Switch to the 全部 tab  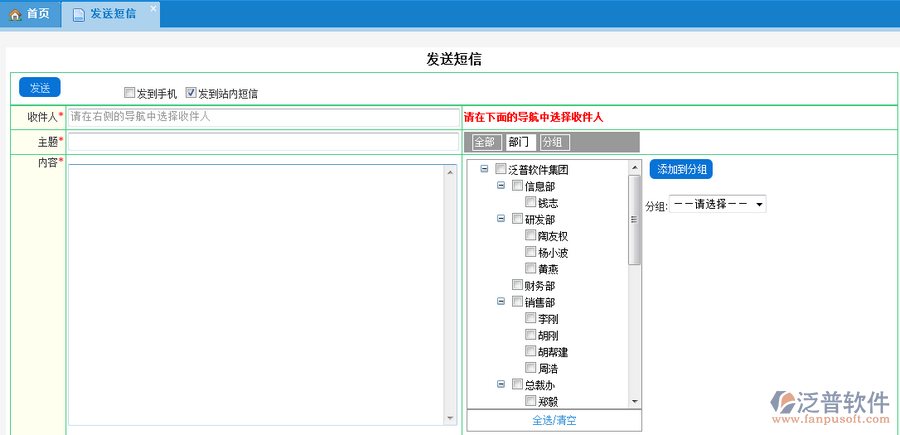(484, 142)
